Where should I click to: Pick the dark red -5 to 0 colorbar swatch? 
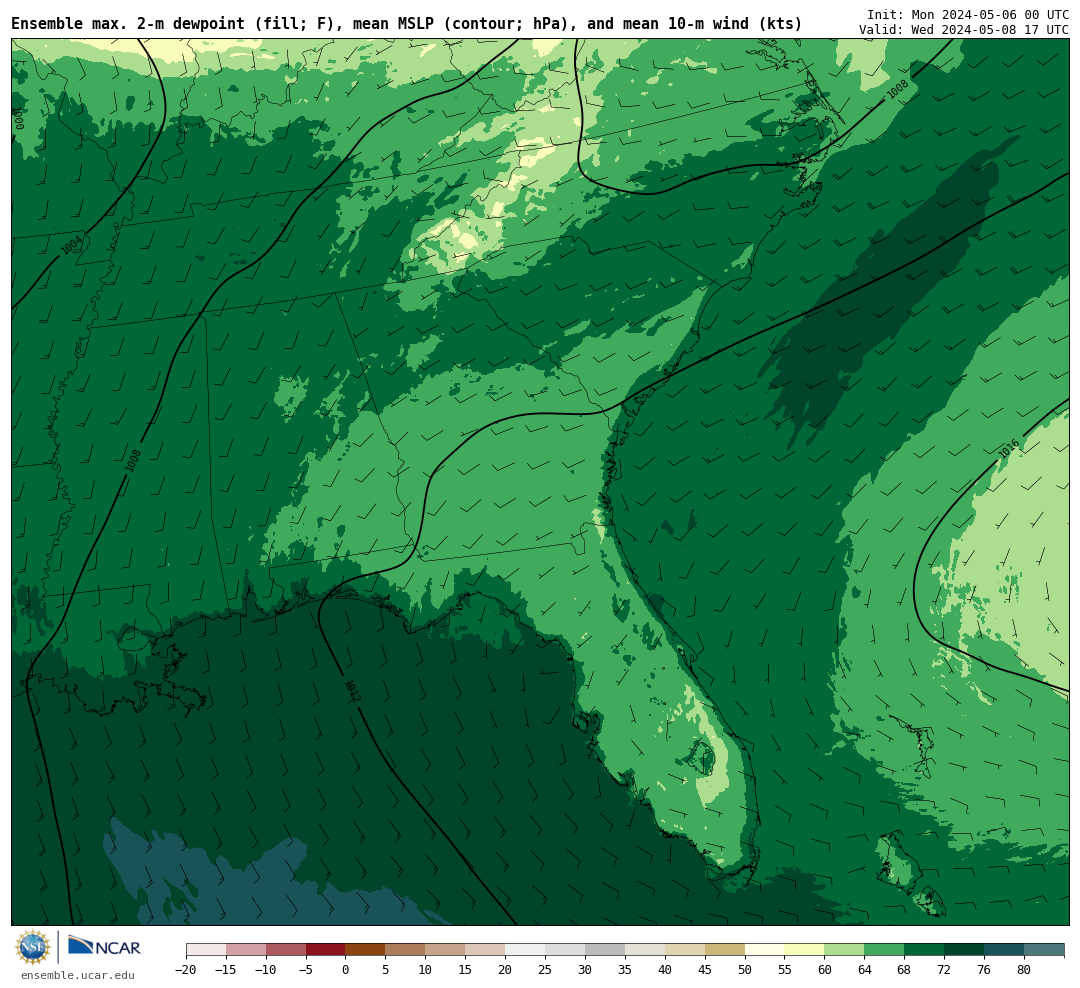[x=325, y=950]
